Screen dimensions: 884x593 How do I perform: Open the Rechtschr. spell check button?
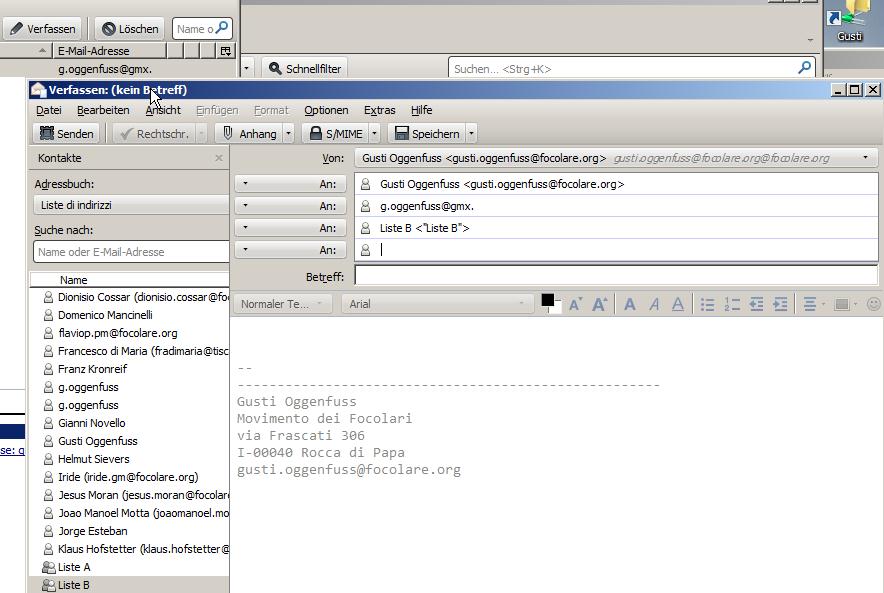[x=155, y=134]
